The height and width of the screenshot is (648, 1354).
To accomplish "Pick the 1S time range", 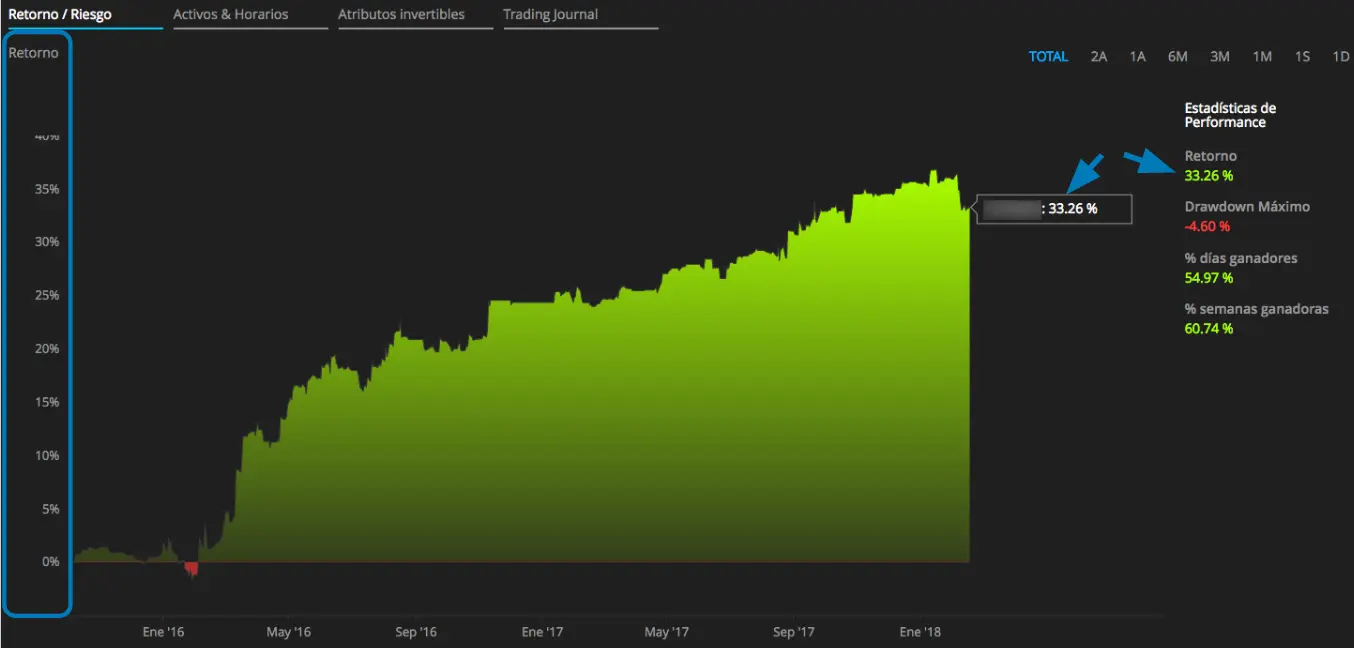I will click(1302, 57).
